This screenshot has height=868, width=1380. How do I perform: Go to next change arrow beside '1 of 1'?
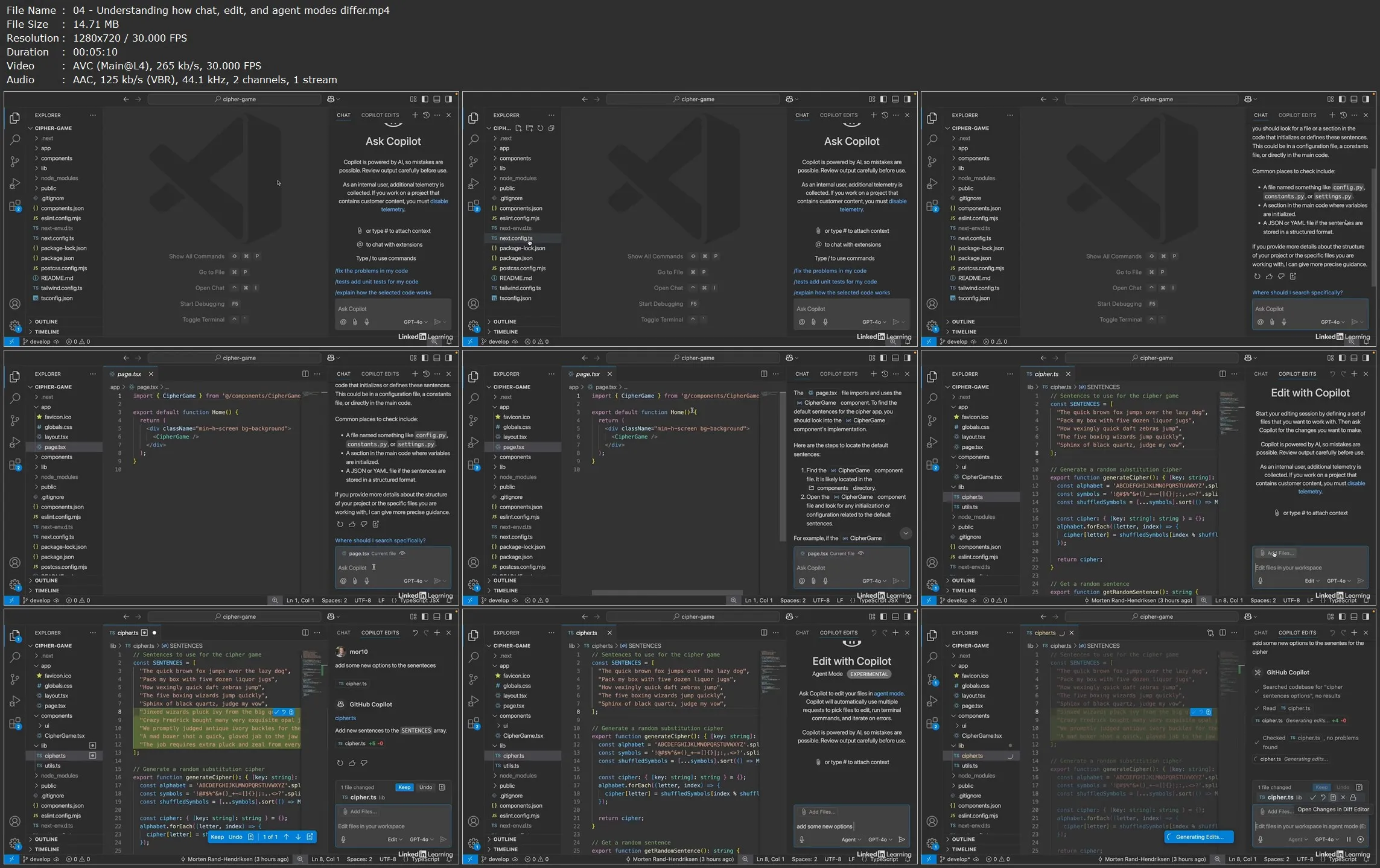pyautogui.click(x=297, y=837)
